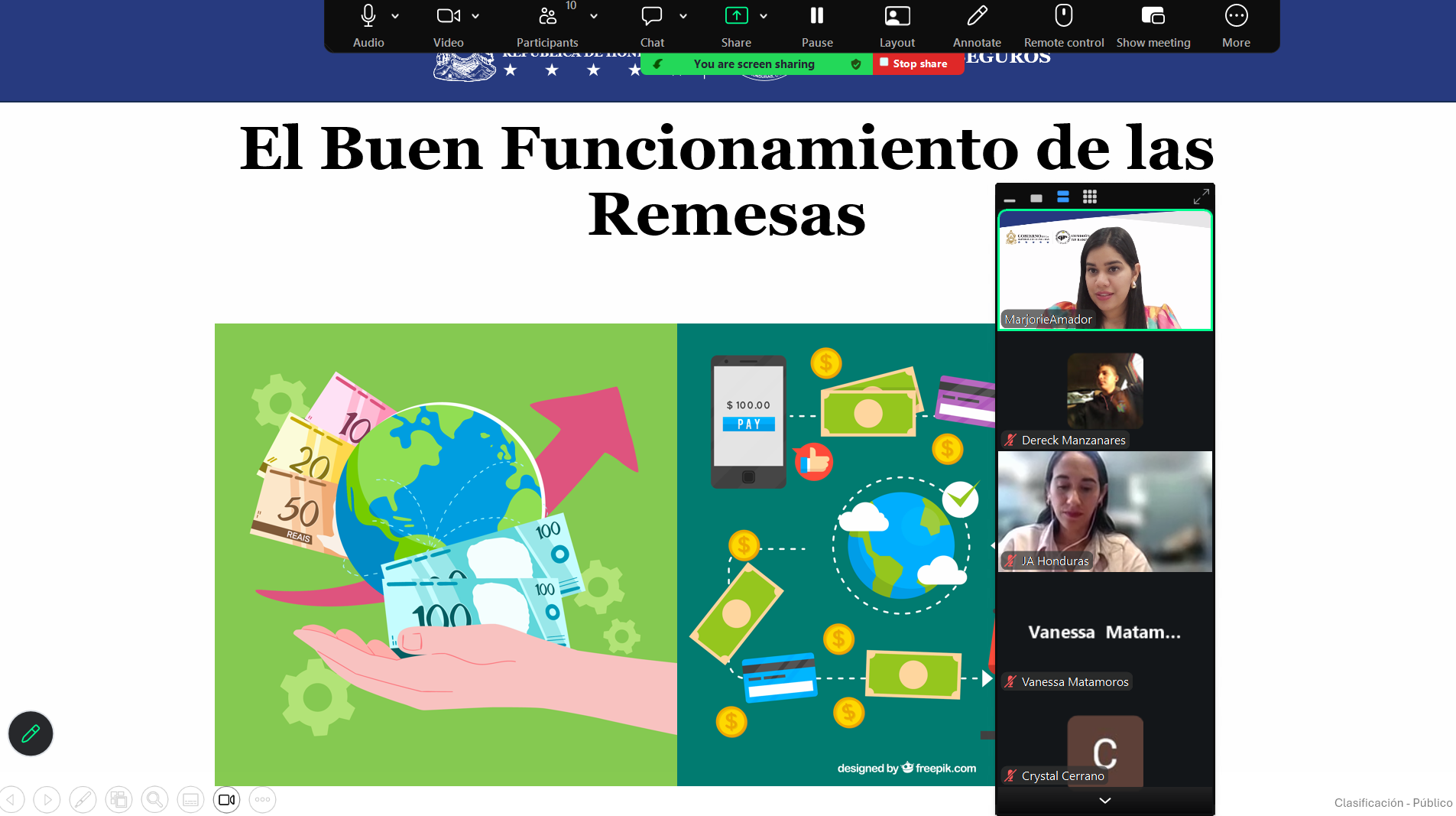The height and width of the screenshot is (816, 1456).
Task: Click the green floating pen annotation button
Action: click(x=31, y=733)
